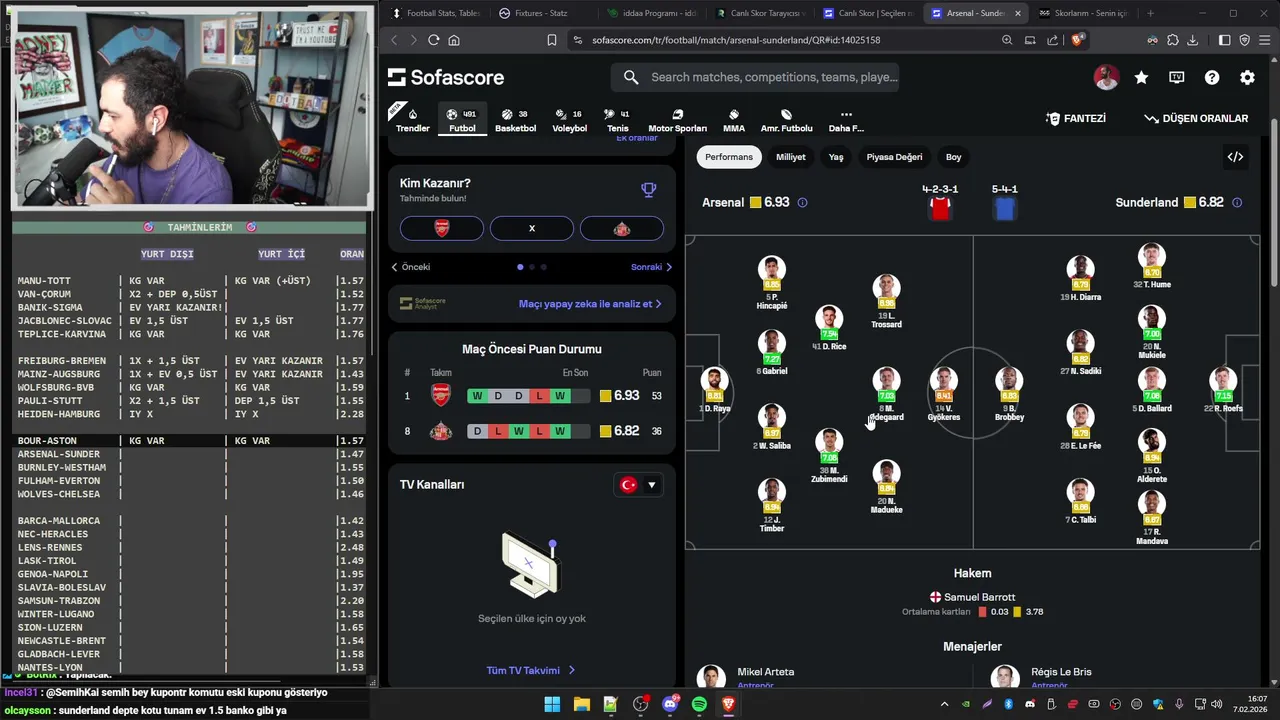Expand Daha F... more sports menu
Screen dimensions: 1280x720
pyautogui.click(x=846, y=120)
